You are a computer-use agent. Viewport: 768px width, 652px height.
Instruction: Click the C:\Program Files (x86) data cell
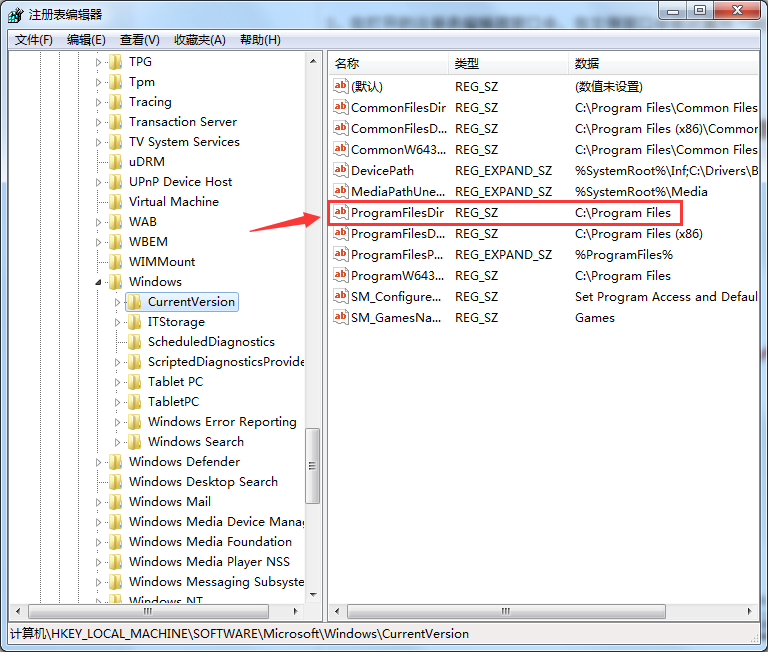click(639, 234)
